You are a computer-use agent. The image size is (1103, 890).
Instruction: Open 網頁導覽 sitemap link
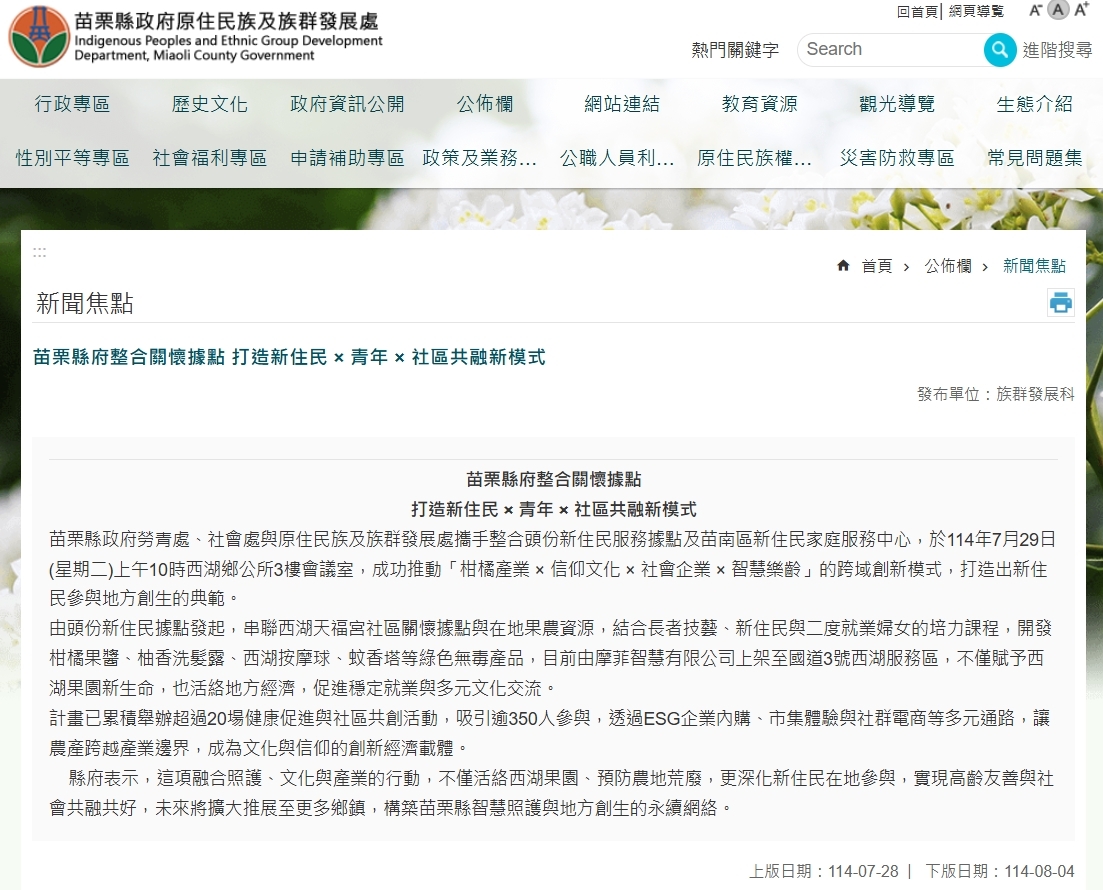coord(976,11)
